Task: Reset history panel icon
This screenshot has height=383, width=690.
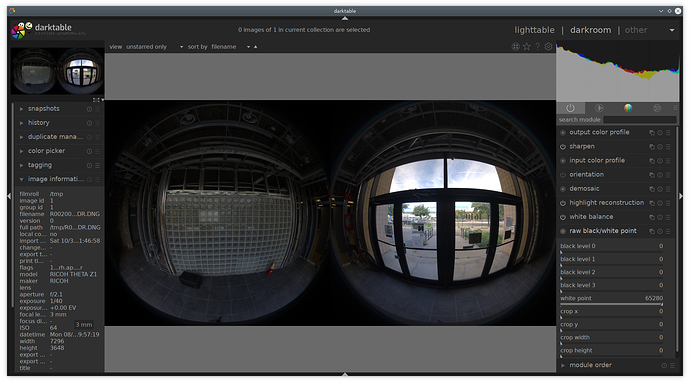Action: pyautogui.click(x=89, y=123)
